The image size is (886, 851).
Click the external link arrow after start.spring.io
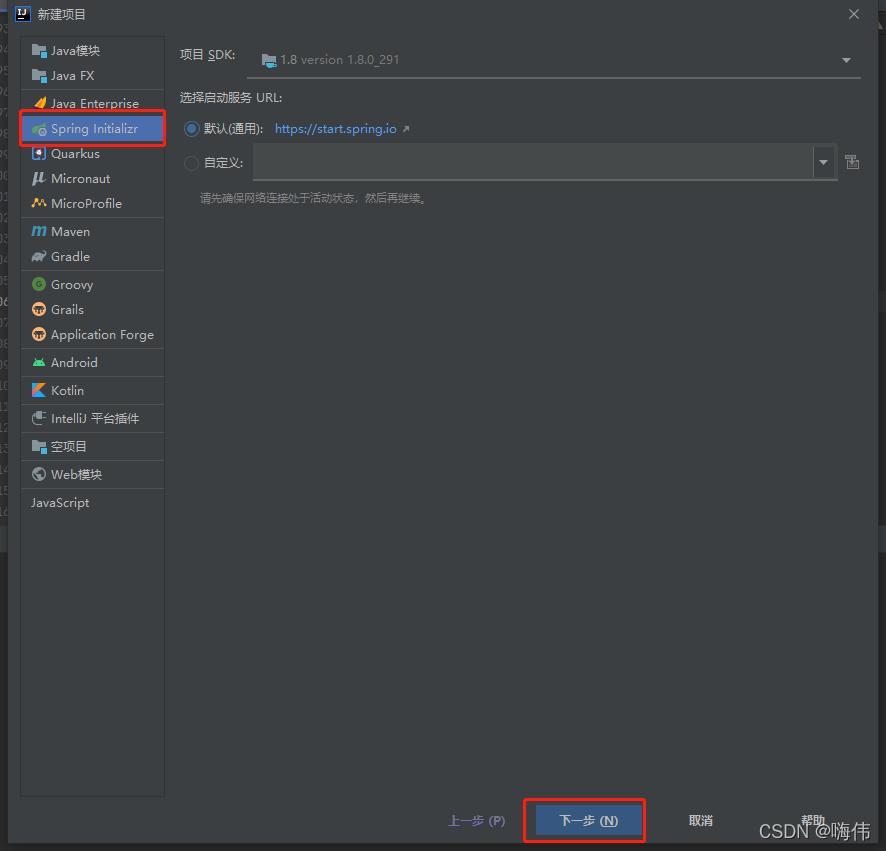tap(406, 129)
